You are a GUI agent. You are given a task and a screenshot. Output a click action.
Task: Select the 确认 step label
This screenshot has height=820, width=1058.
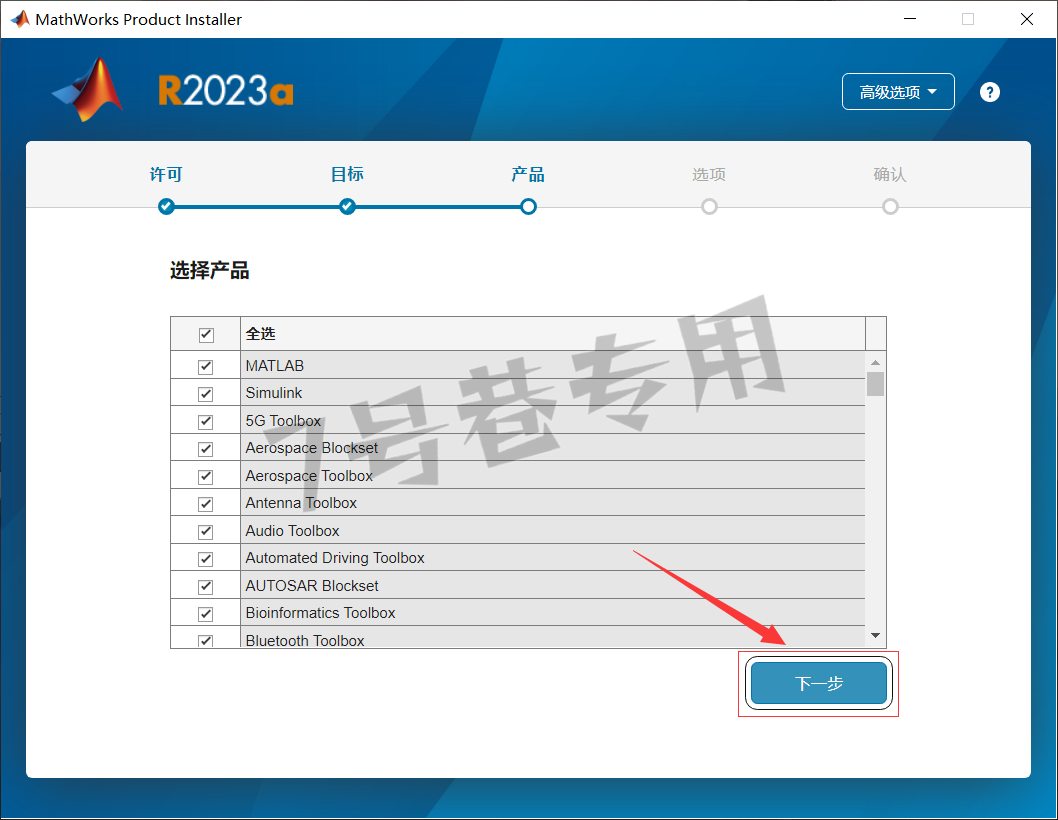[890, 175]
